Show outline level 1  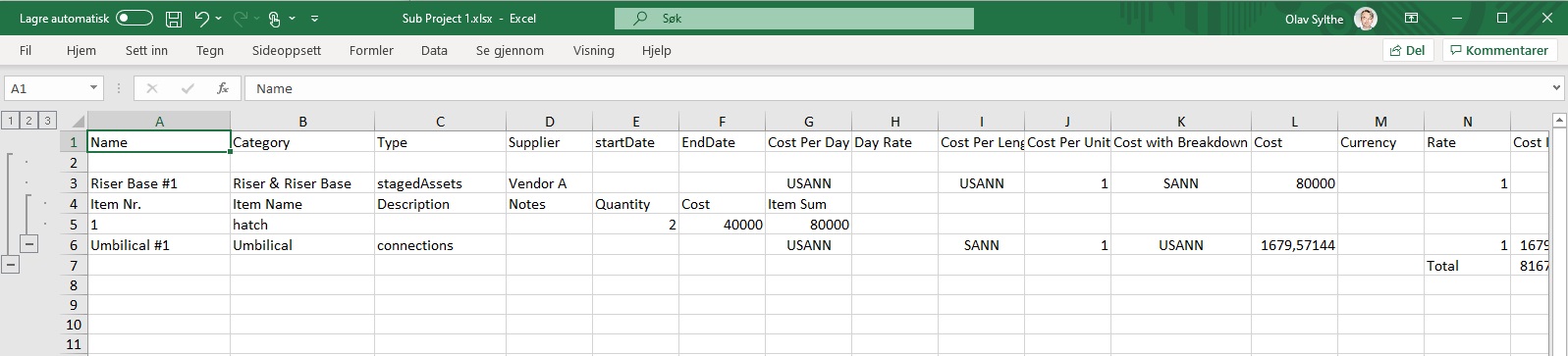pos(10,121)
